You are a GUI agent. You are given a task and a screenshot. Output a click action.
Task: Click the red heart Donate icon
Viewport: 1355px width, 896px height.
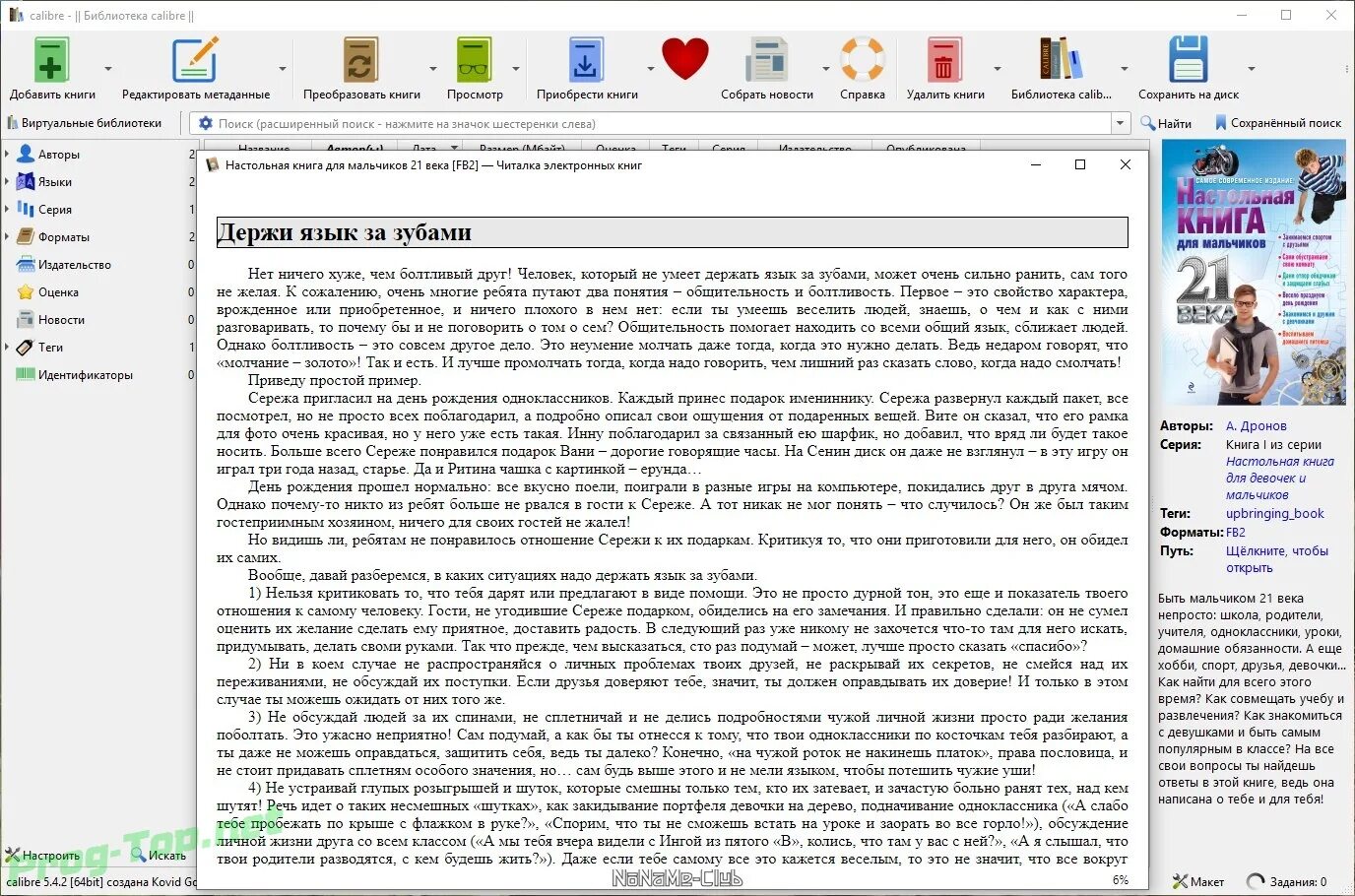click(x=684, y=59)
